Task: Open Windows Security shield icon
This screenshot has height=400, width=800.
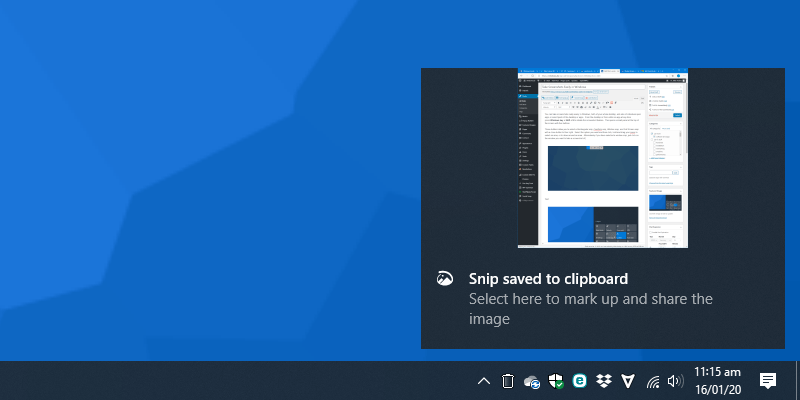Action: (556, 381)
